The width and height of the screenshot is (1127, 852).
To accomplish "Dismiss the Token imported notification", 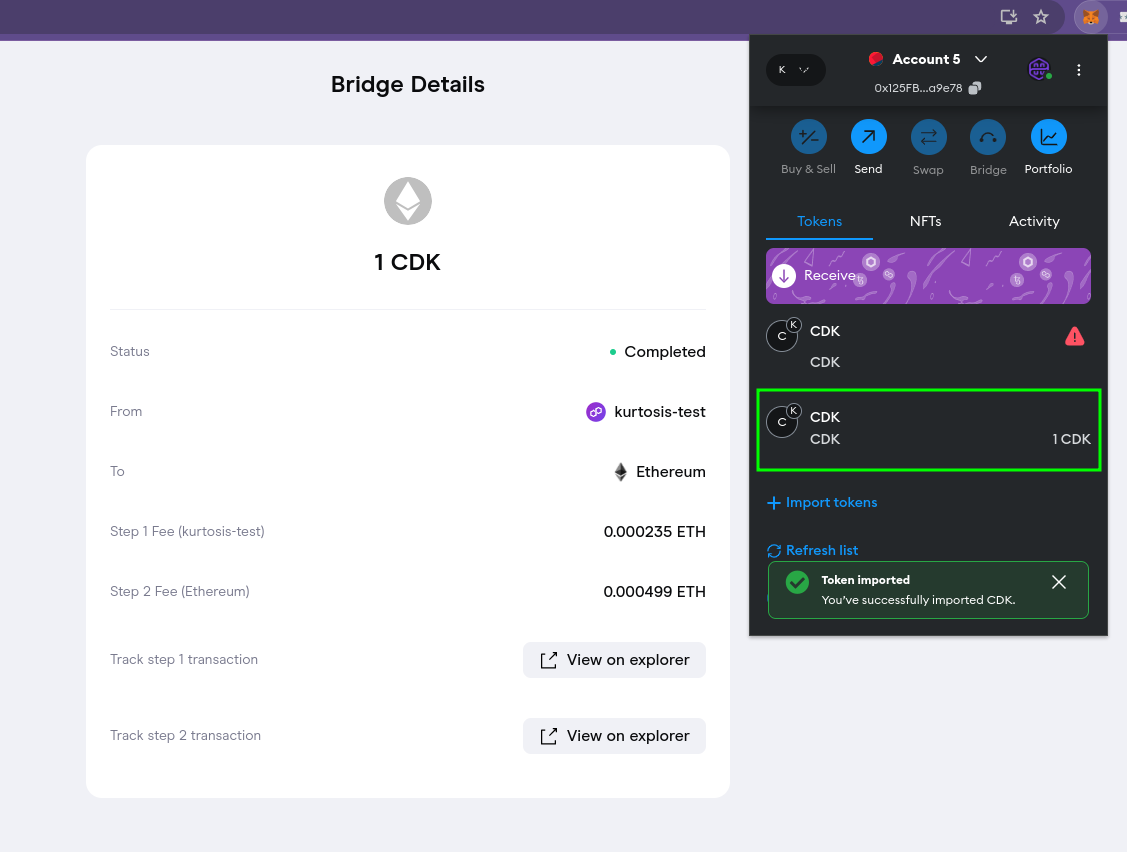I will [1059, 582].
